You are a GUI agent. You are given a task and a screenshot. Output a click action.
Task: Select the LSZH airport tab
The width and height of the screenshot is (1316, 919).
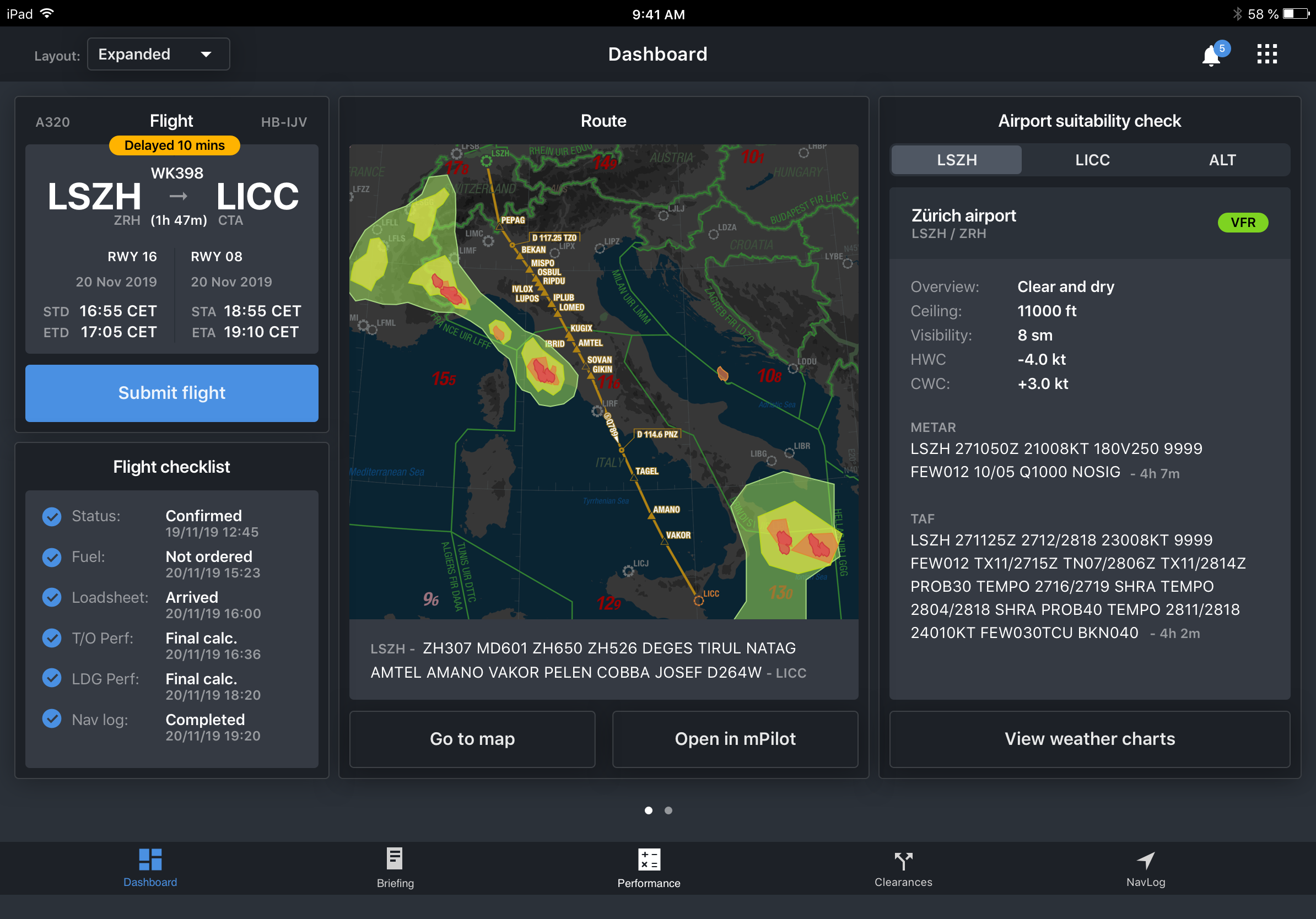pyautogui.click(x=956, y=160)
